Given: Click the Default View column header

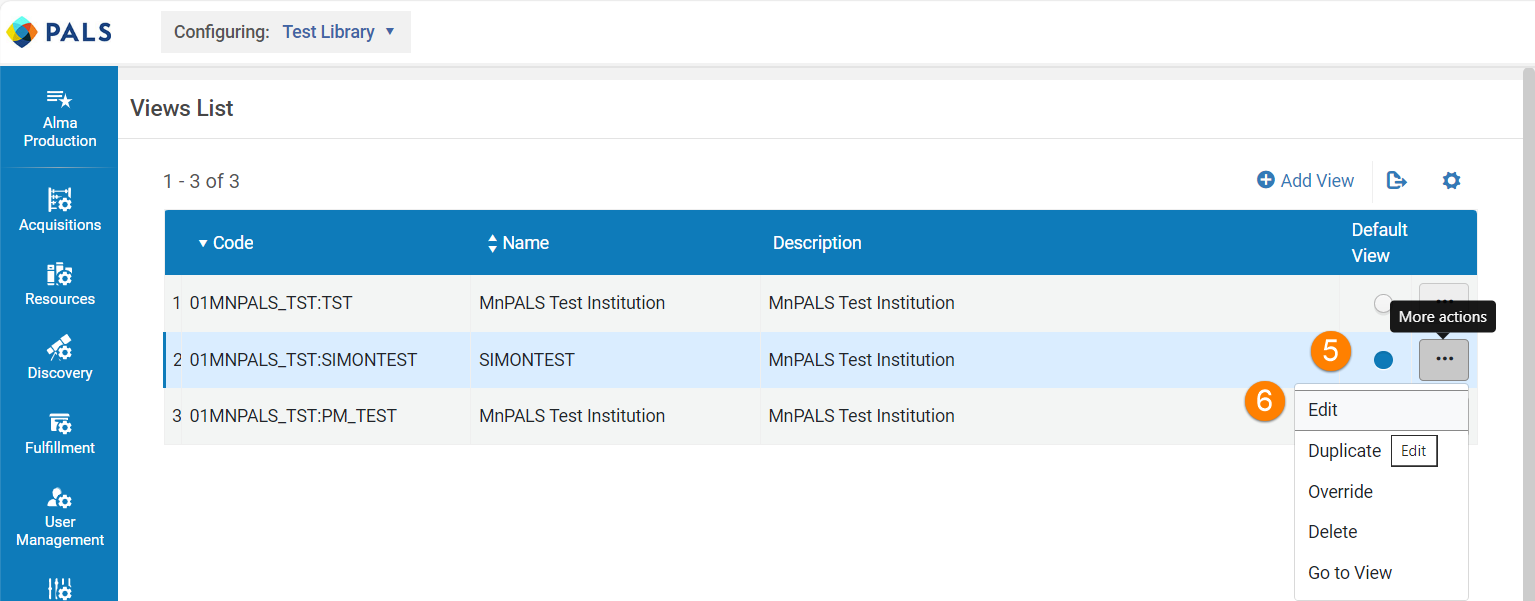Looking at the screenshot, I should pos(1379,243).
